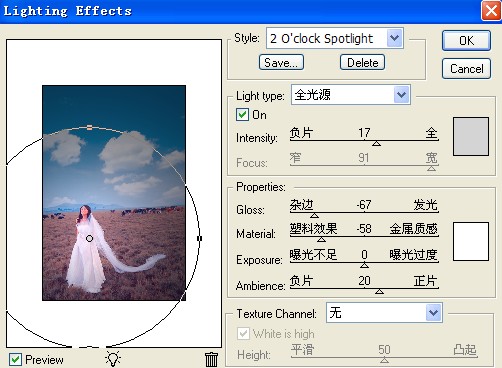502x368 pixels.
Task: Click the Gloss value -67
Action: (364, 204)
